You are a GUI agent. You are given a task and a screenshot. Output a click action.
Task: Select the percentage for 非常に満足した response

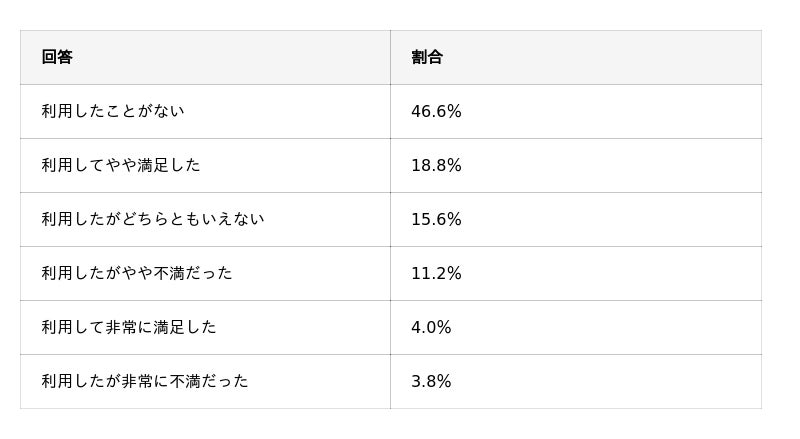[x=431, y=328]
